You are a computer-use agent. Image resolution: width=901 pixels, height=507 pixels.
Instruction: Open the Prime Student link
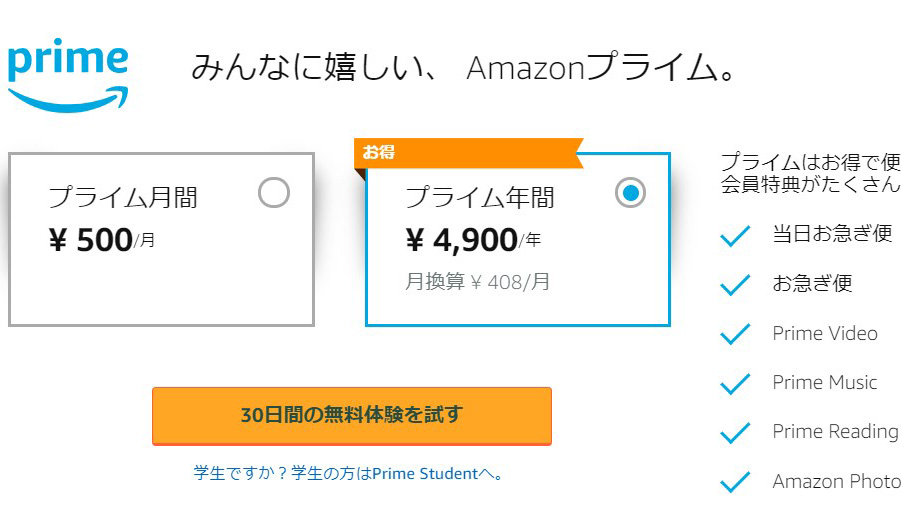348,473
